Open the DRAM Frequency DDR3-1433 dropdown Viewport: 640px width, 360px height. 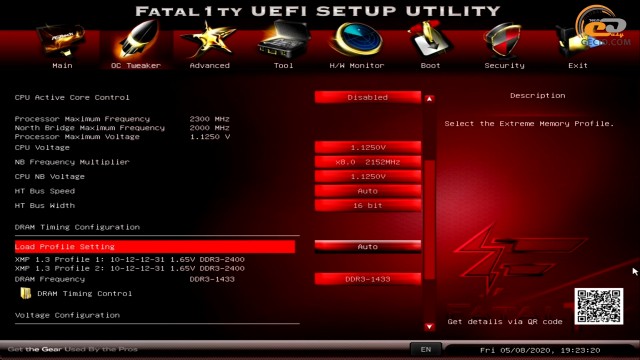(367, 279)
